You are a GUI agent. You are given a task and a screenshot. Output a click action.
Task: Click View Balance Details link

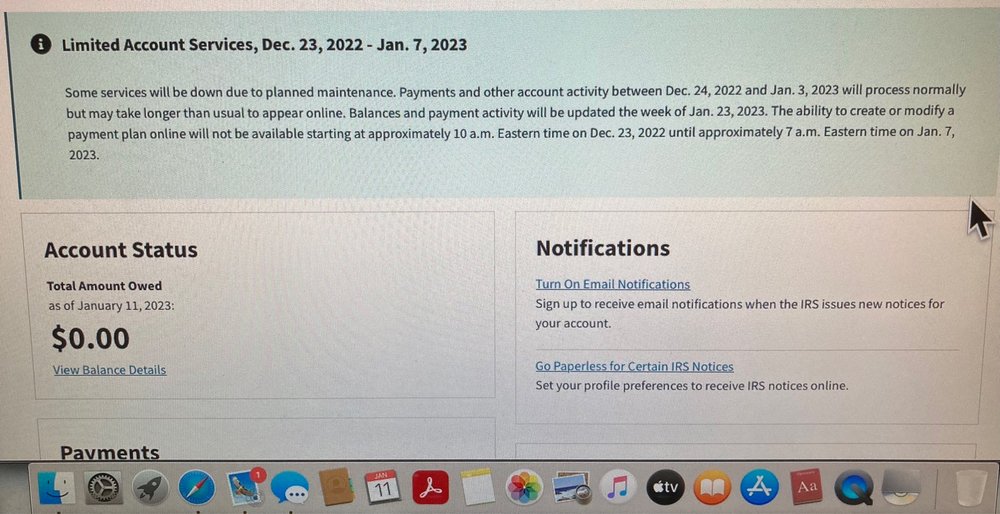(x=109, y=370)
